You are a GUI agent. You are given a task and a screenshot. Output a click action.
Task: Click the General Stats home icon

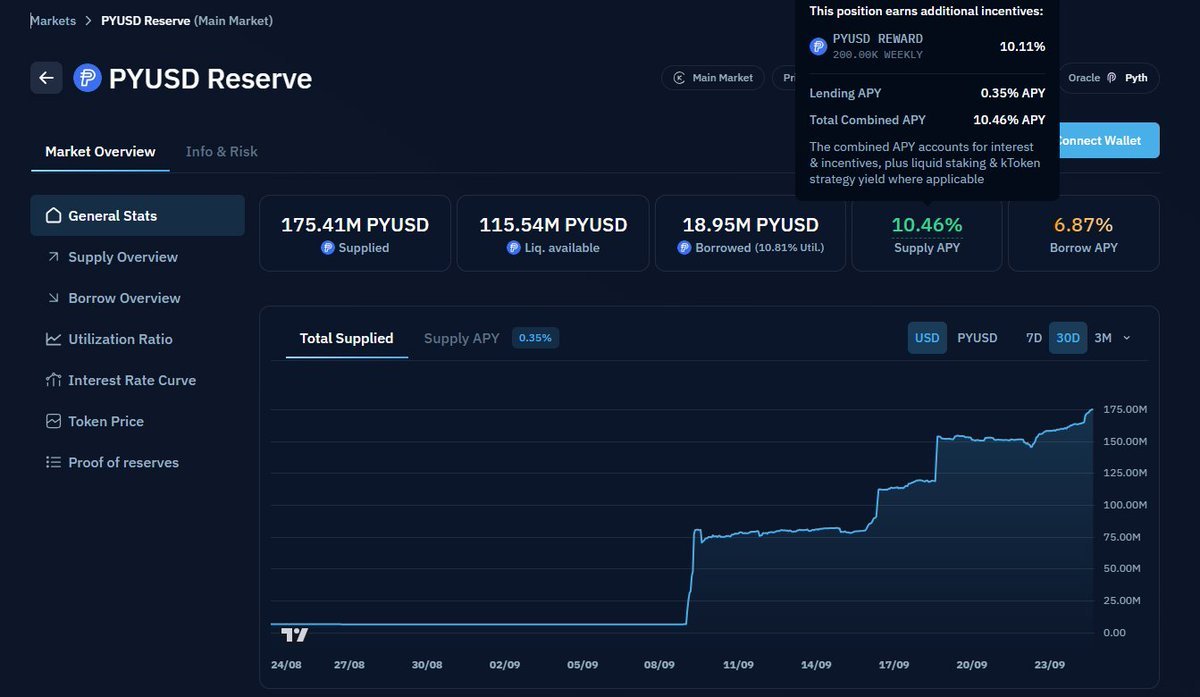[54, 216]
